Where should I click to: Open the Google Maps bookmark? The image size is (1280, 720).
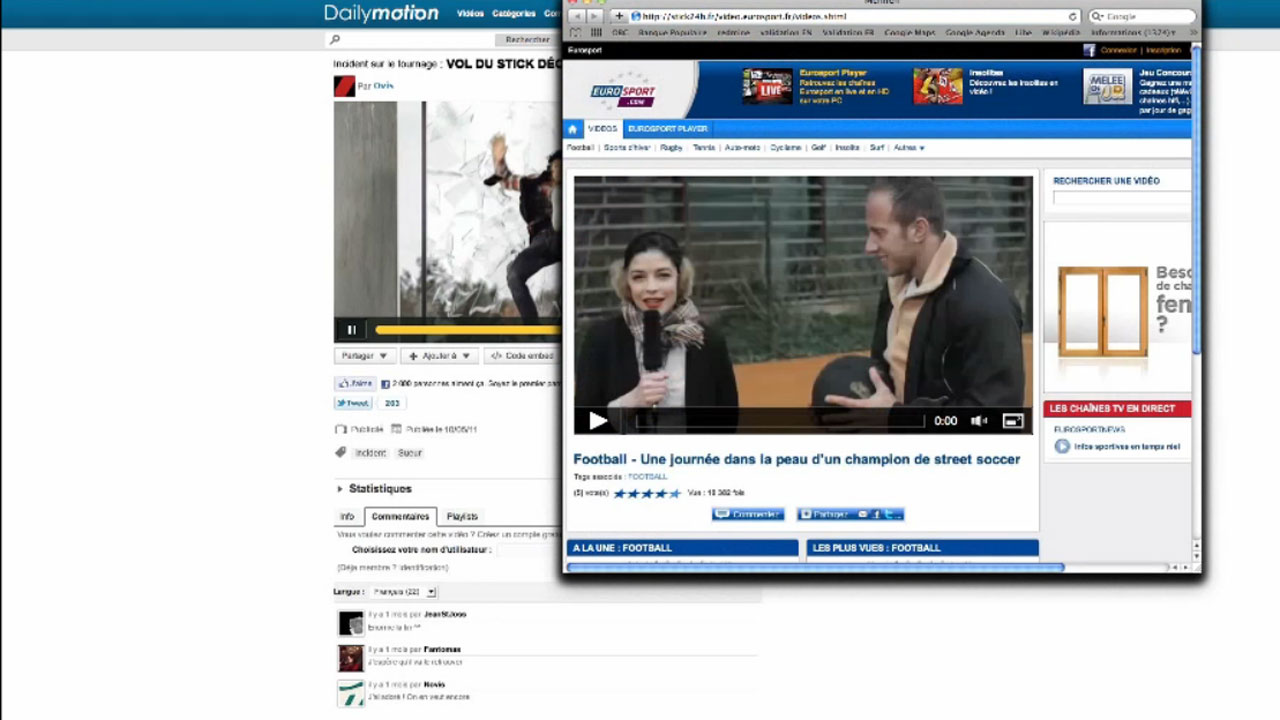point(910,33)
